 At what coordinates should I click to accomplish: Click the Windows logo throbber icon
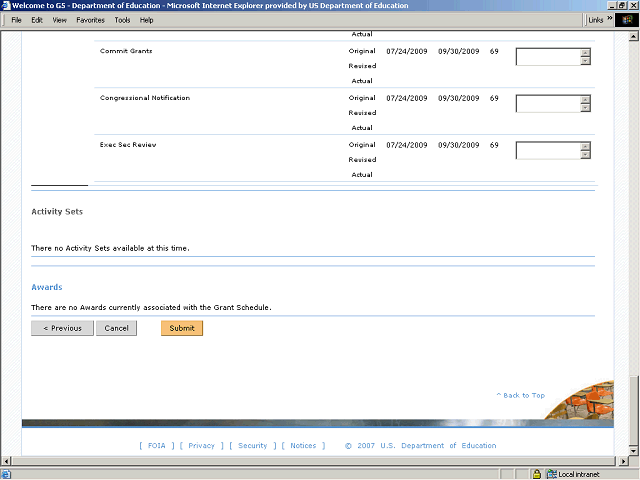[x=627, y=20]
